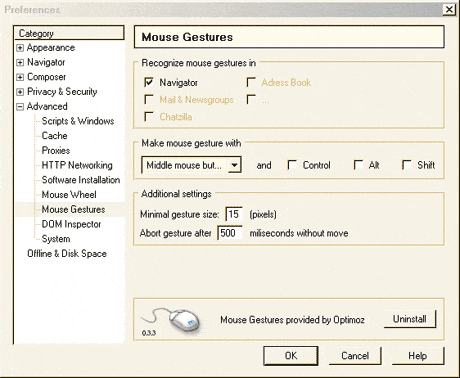The height and width of the screenshot is (378, 460).
Task: Open the Middle mouse button dropdown
Action: (x=192, y=165)
